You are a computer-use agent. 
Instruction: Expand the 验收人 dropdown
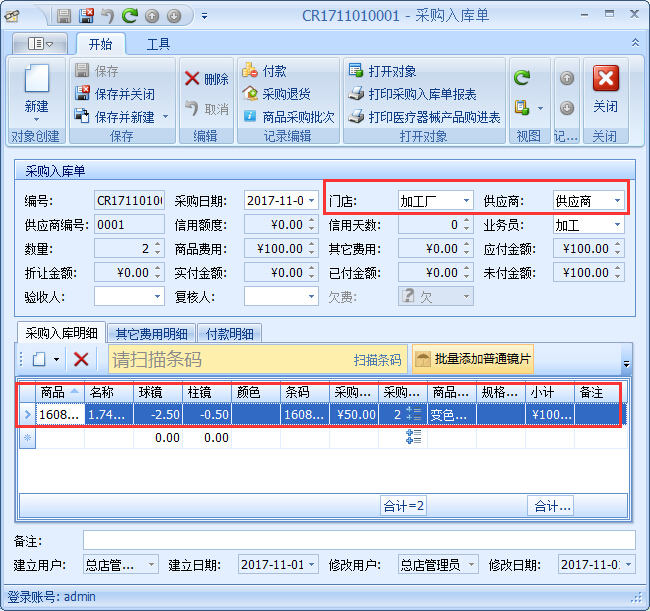[157, 296]
